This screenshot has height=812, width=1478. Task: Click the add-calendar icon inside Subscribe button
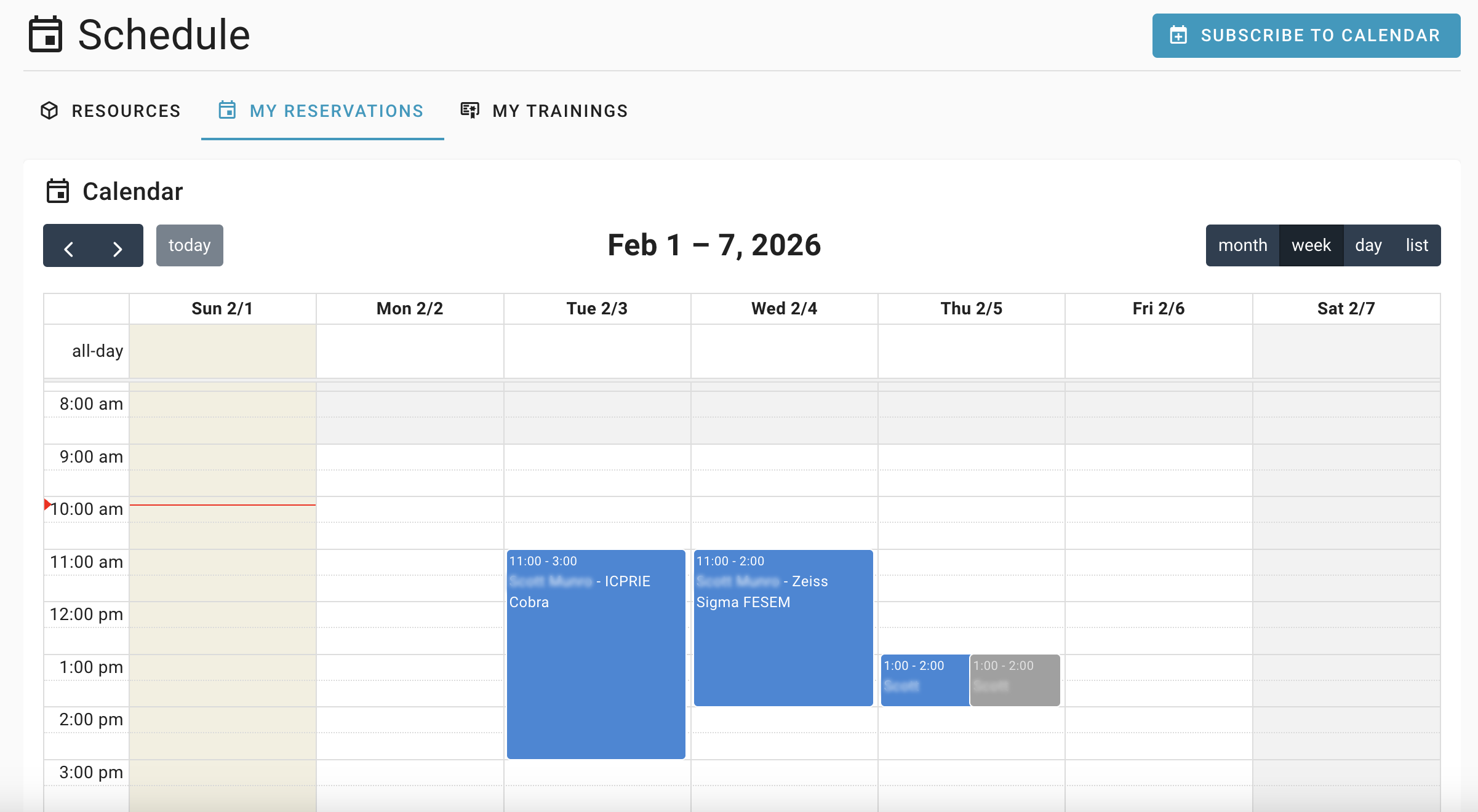[1179, 36]
